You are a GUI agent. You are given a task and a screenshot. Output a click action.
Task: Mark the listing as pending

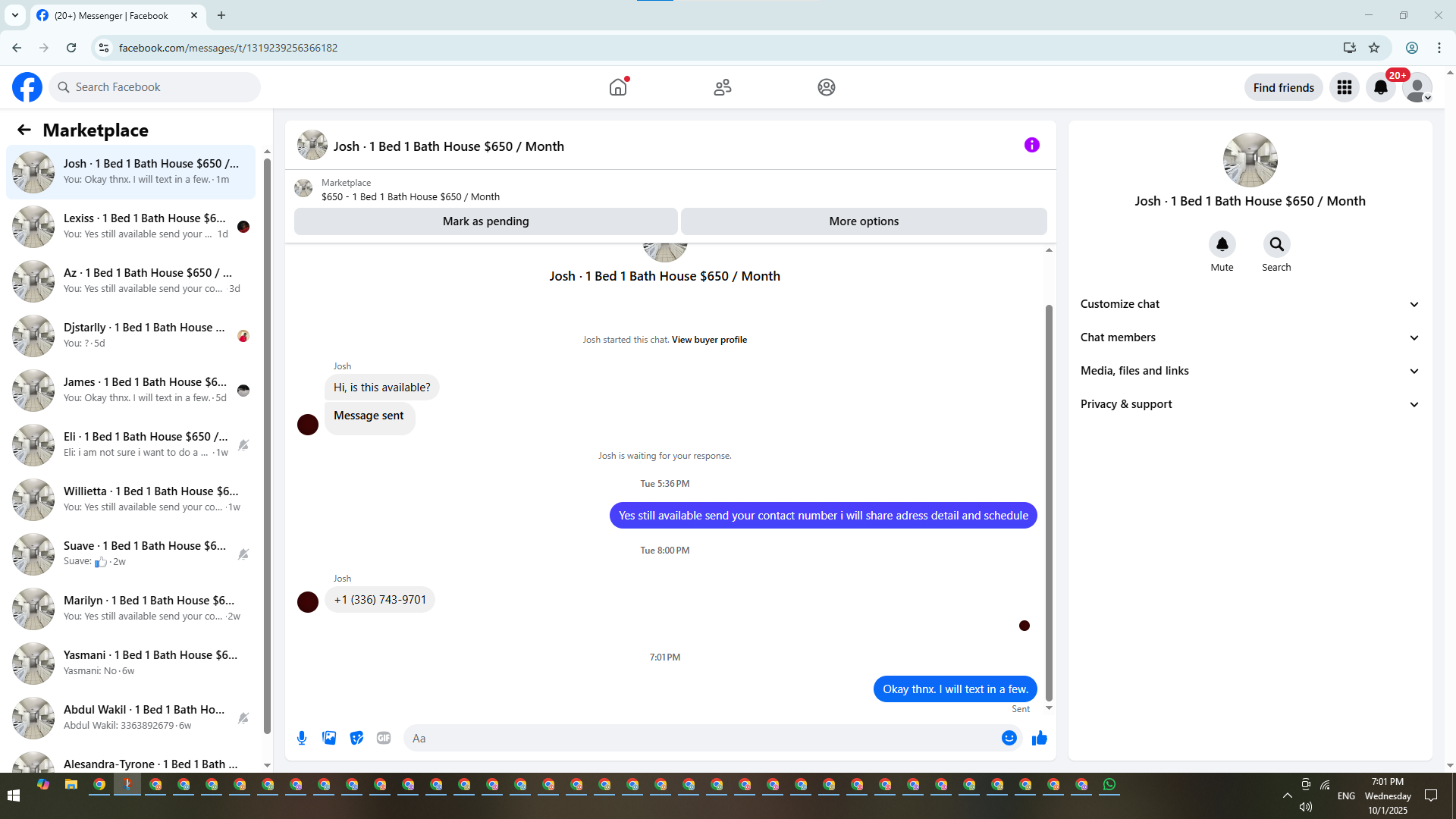click(x=486, y=221)
